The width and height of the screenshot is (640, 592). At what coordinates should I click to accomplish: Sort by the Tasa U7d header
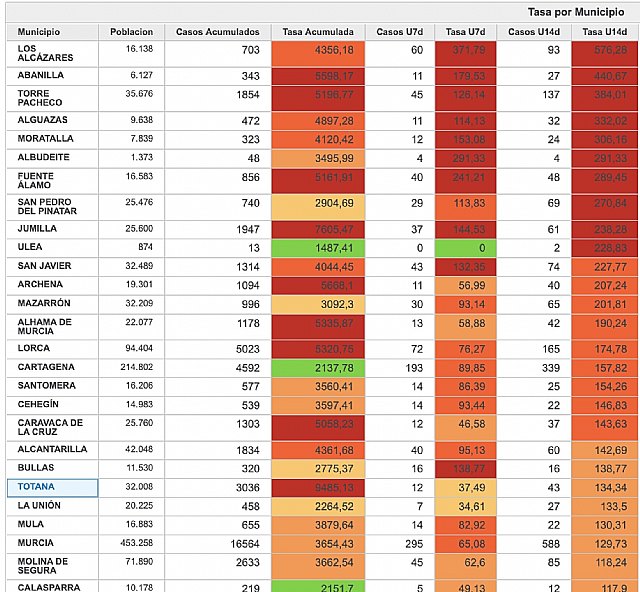[465, 32]
